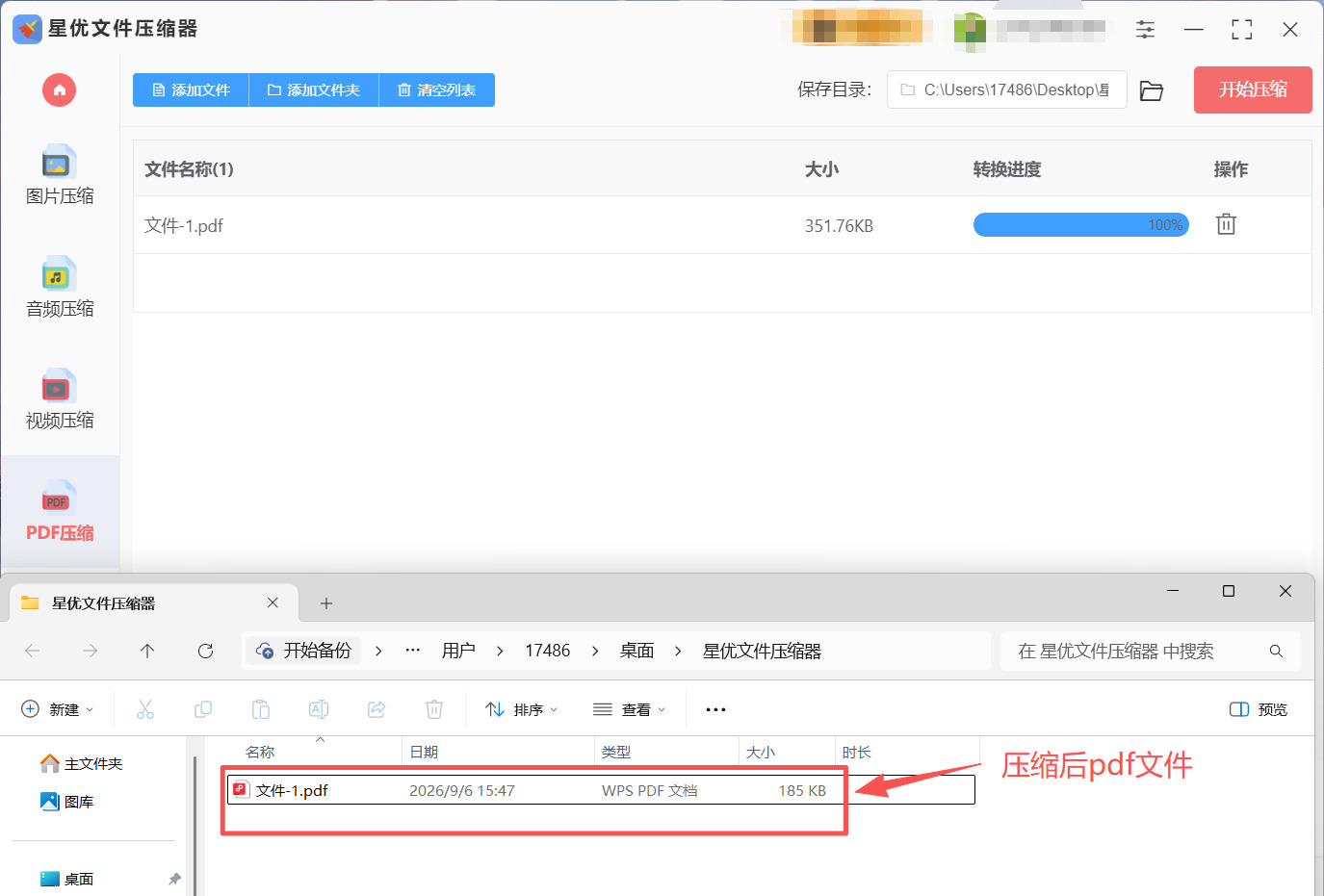The height and width of the screenshot is (896, 1324).
Task: Click Copy toolbar icon
Action: coord(203,709)
